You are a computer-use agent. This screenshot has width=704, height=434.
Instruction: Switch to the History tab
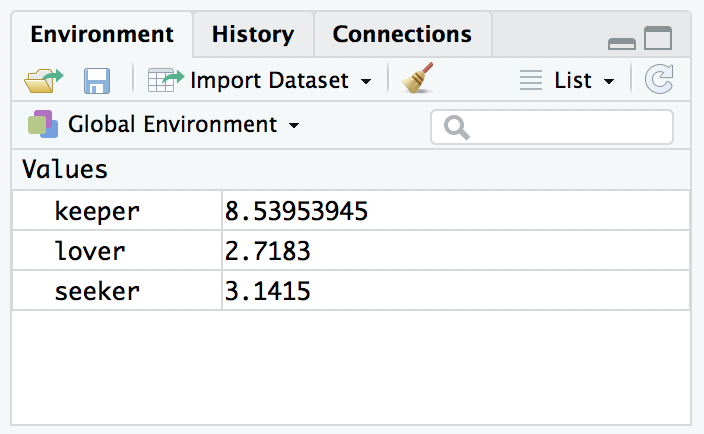coord(253,34)
